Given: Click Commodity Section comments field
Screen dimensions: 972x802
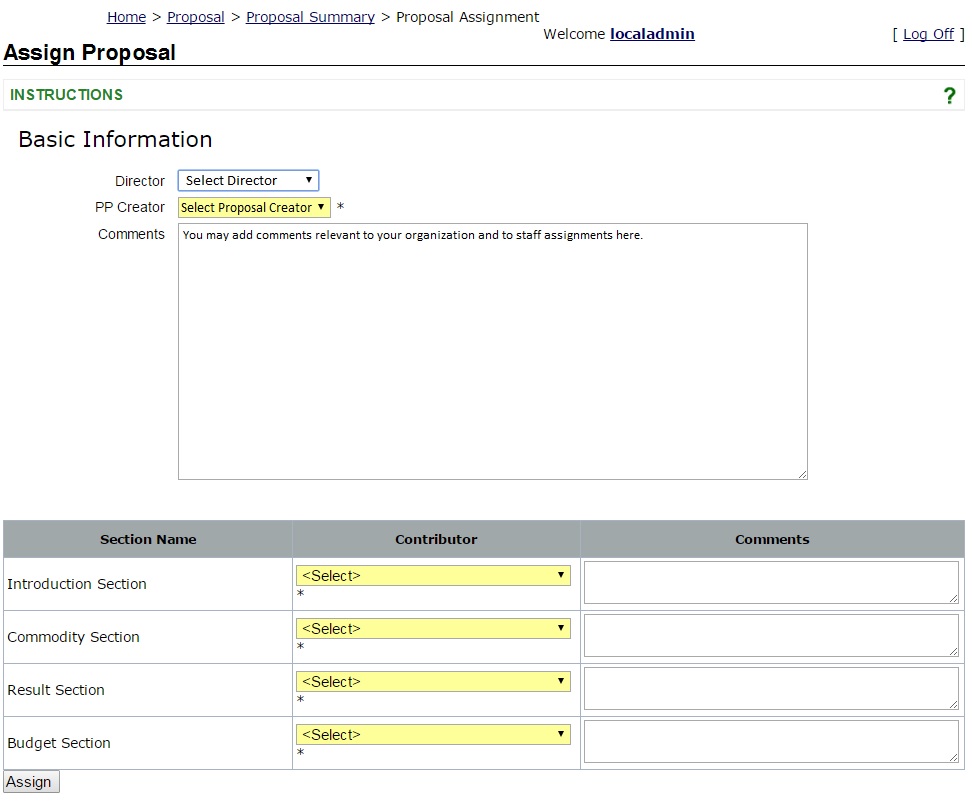Looking at the screenshot, I should pos(771,635).
